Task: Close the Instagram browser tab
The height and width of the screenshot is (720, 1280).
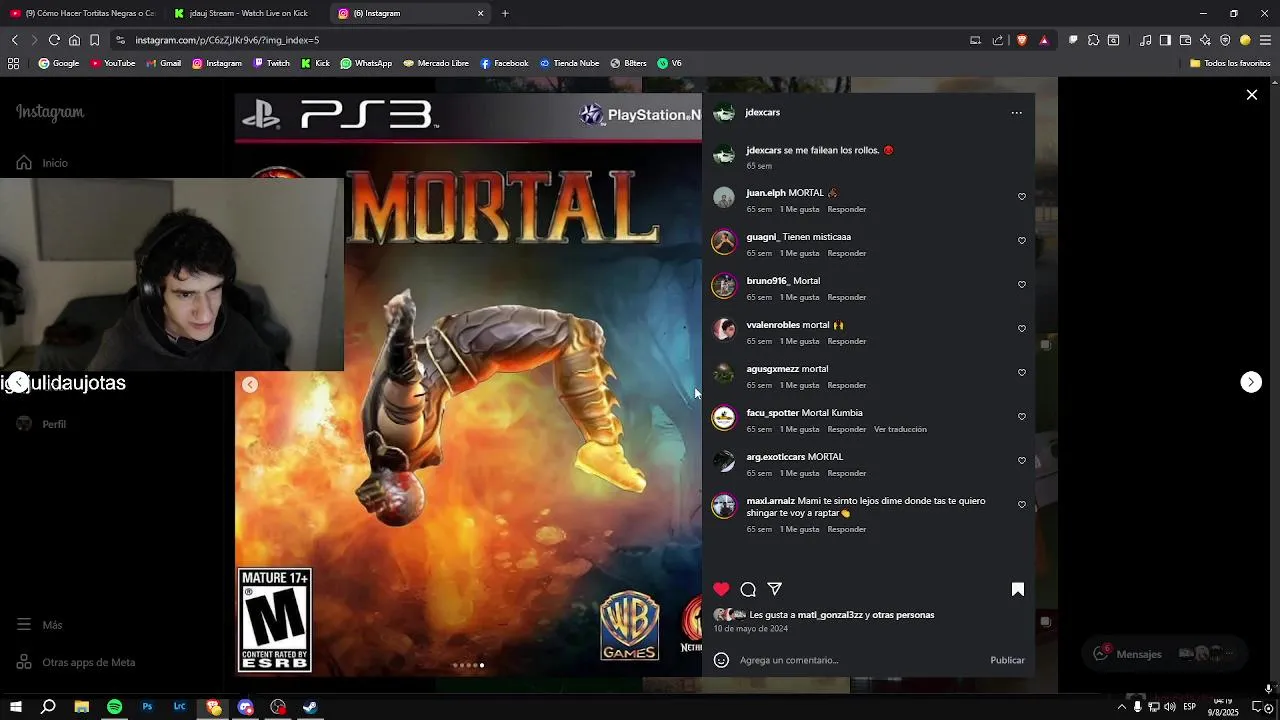Action: pos(480,13)
